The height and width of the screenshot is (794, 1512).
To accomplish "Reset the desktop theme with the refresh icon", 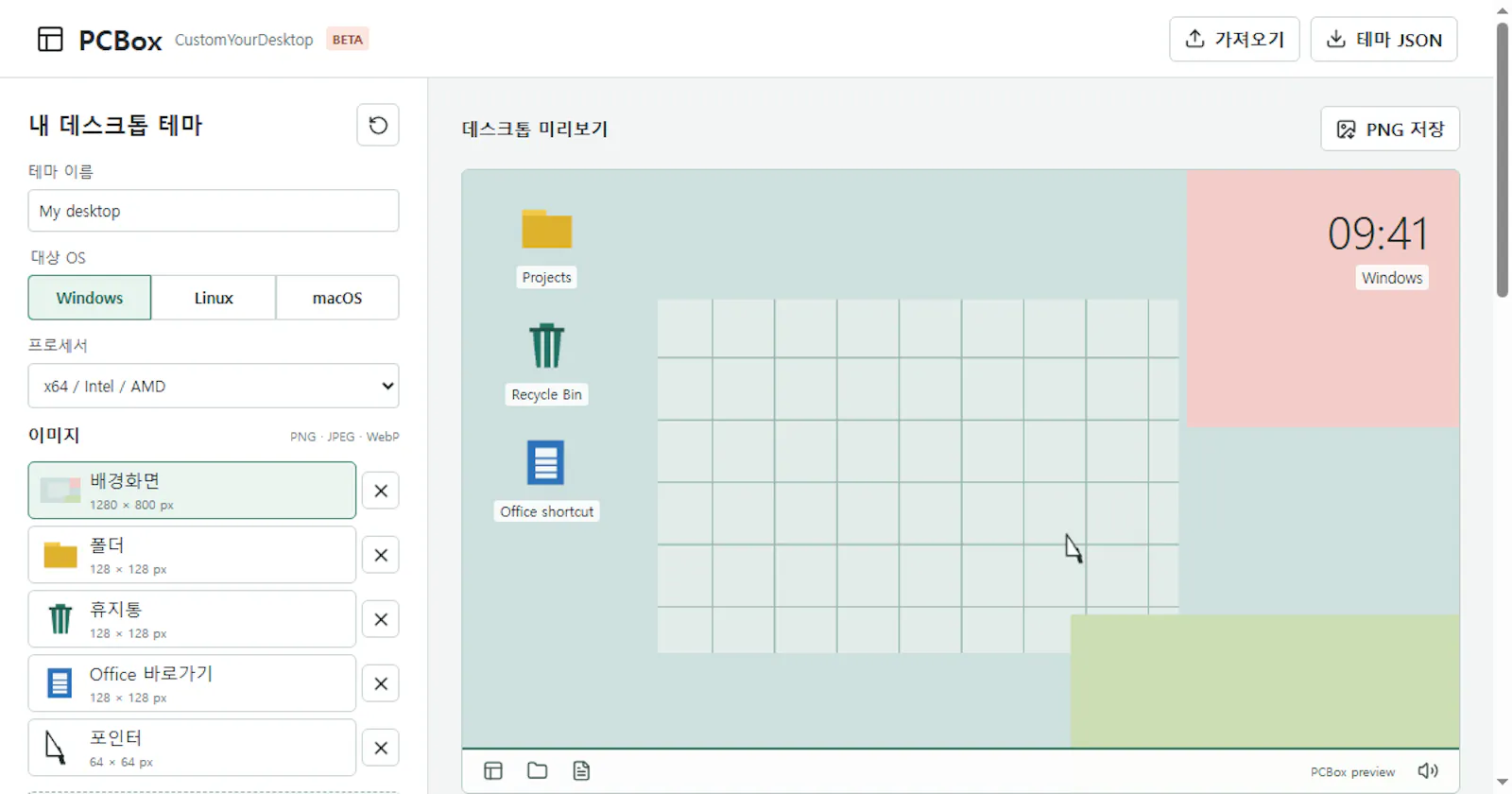I will pos(378,125).
